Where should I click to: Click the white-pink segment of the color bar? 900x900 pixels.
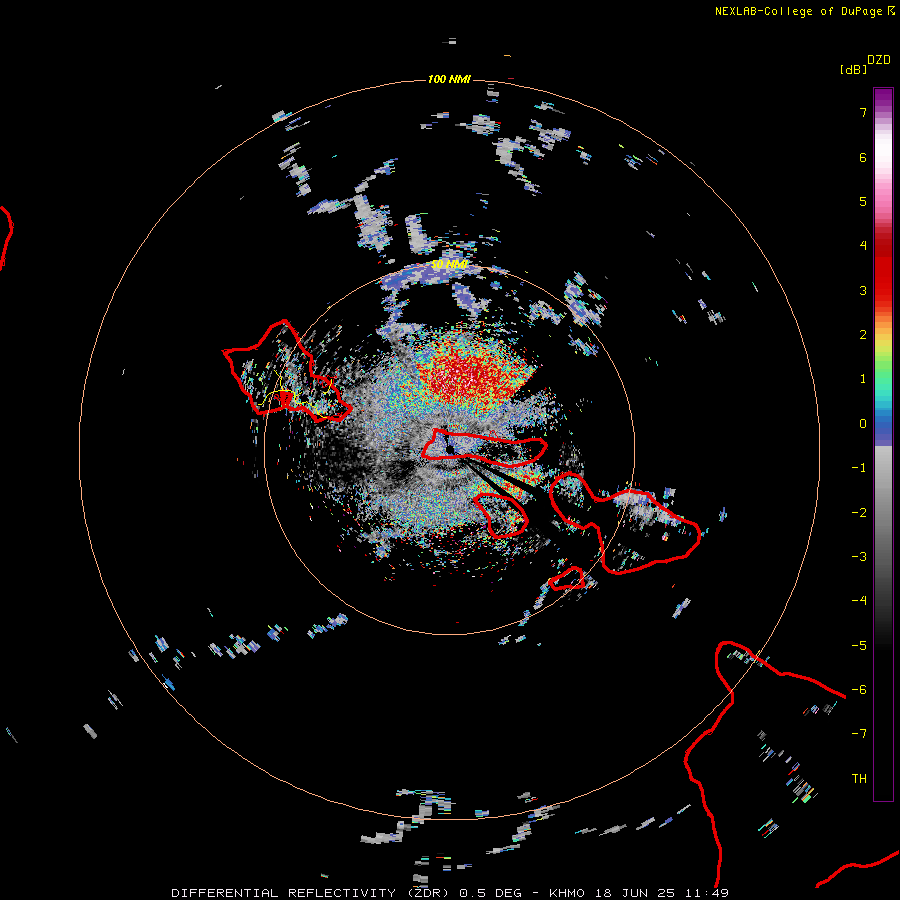click(x=883, y=166)
